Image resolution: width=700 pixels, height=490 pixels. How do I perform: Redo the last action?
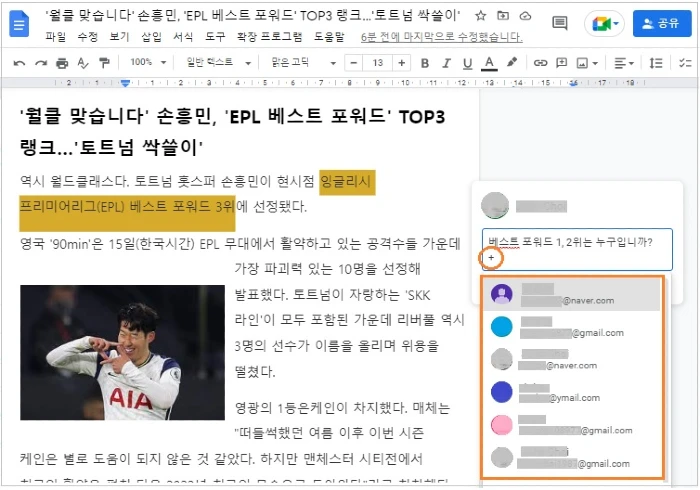tap(41, 63)
